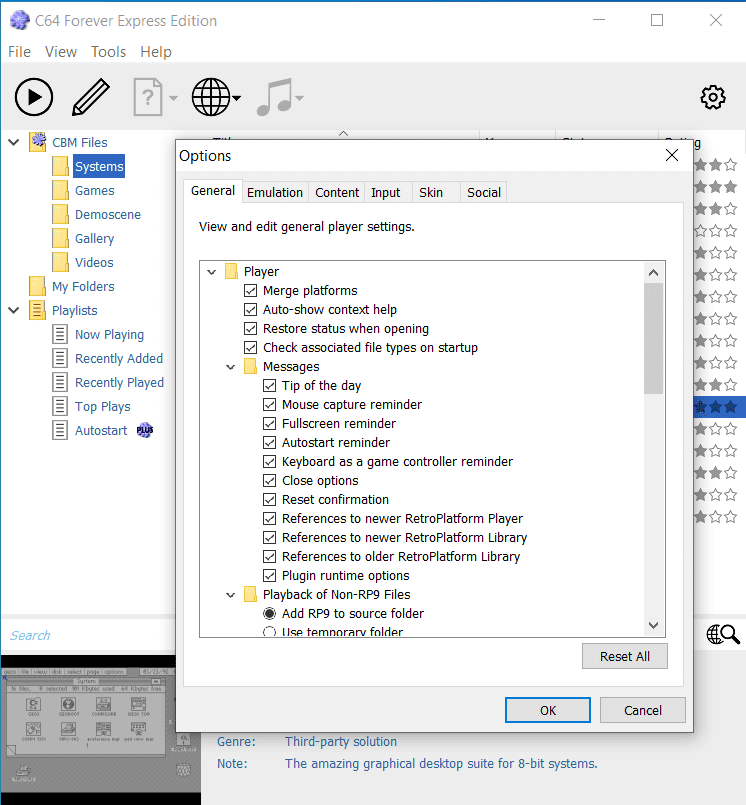Click the CBM Files root icon

pos(37,142)
